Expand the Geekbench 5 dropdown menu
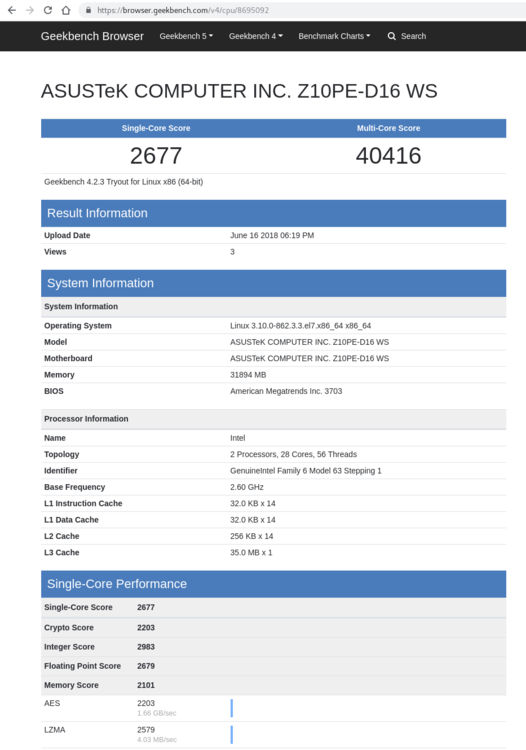 tap(186, 36)
